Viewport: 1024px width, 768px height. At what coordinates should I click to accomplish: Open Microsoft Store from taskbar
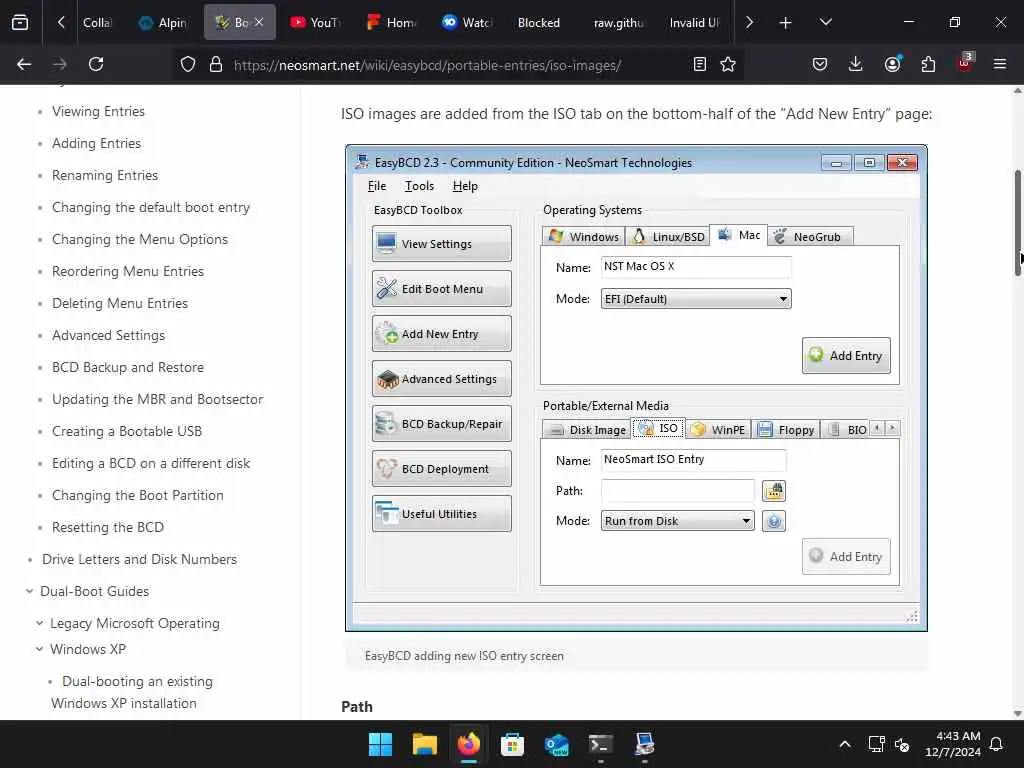click(x=512, y=744)
